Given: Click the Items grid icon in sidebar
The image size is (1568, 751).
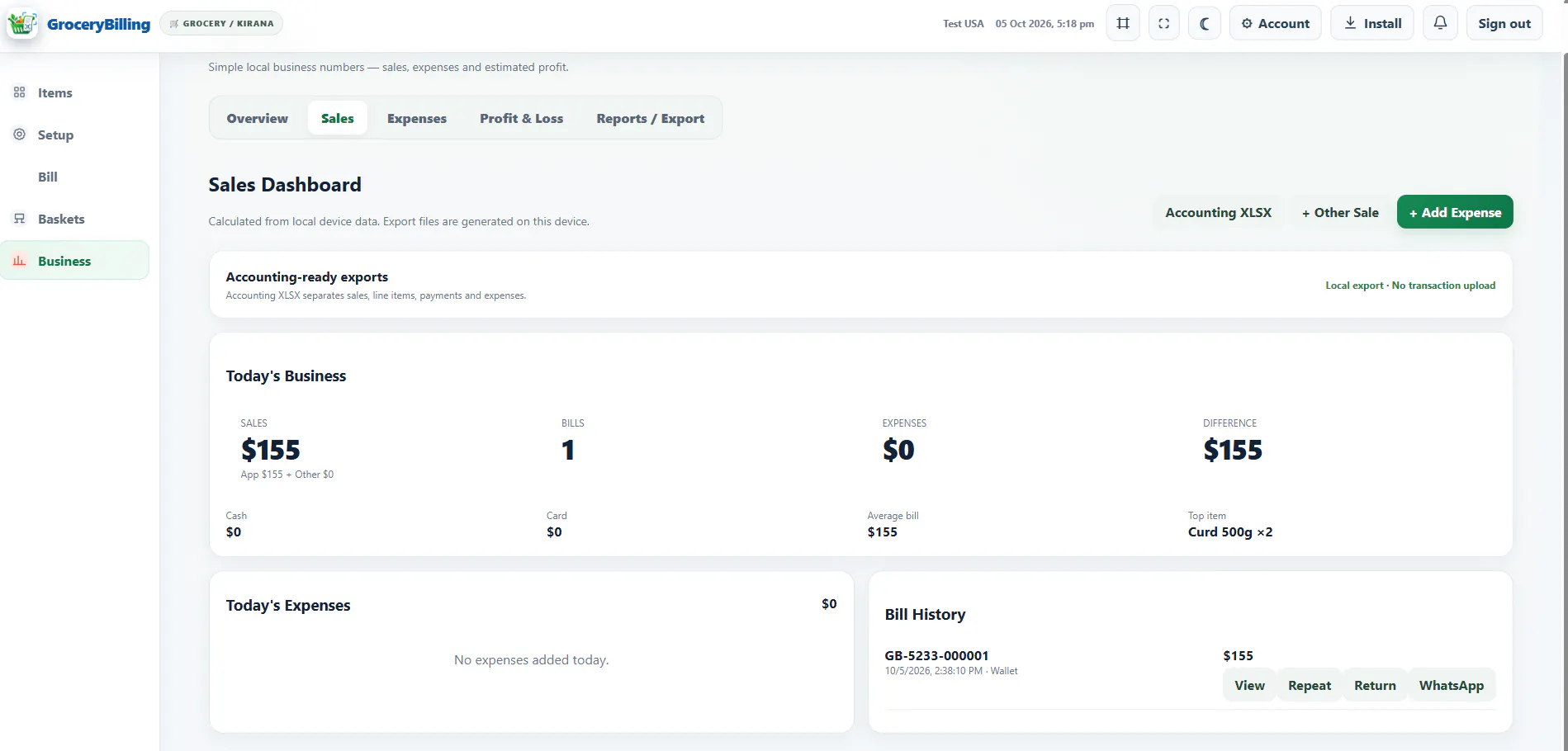Looking at the screenshot, I should point(20,92).
